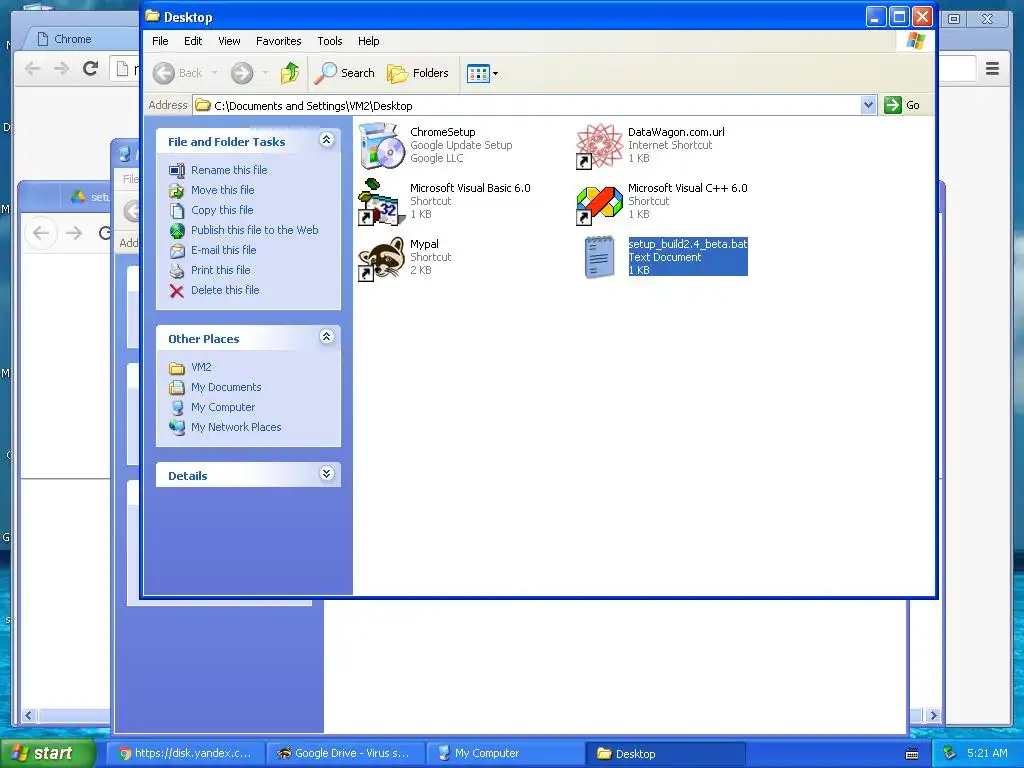Open the Chrome hamburger menu icon

992,68
